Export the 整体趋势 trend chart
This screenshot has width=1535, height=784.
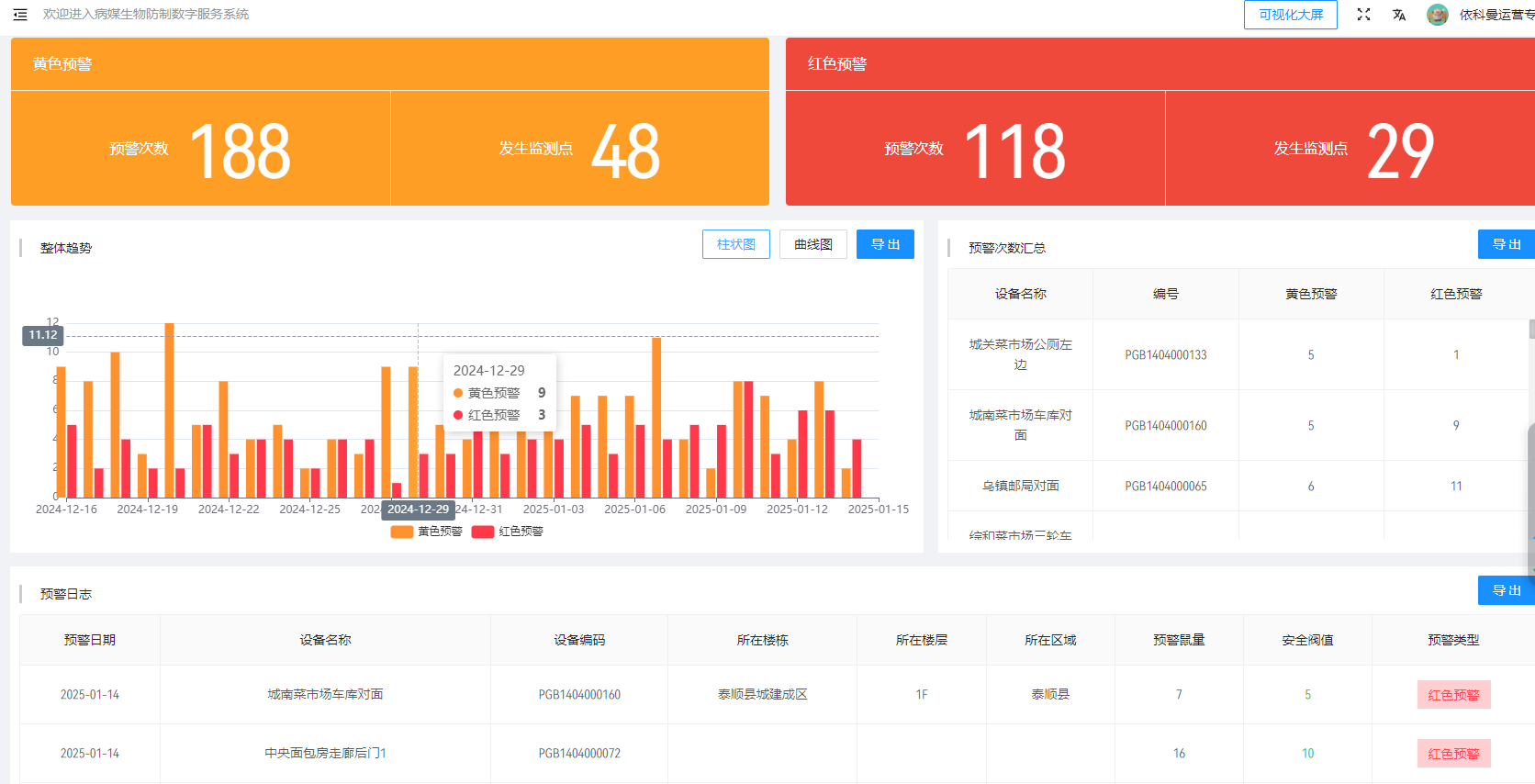pos(885,244)
